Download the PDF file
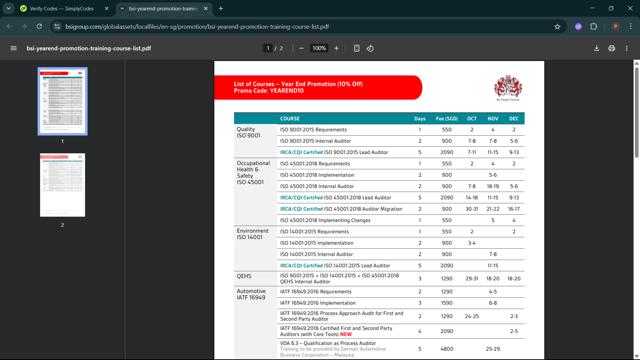Viewport: 640px width, 360px height. pos(596,48)
